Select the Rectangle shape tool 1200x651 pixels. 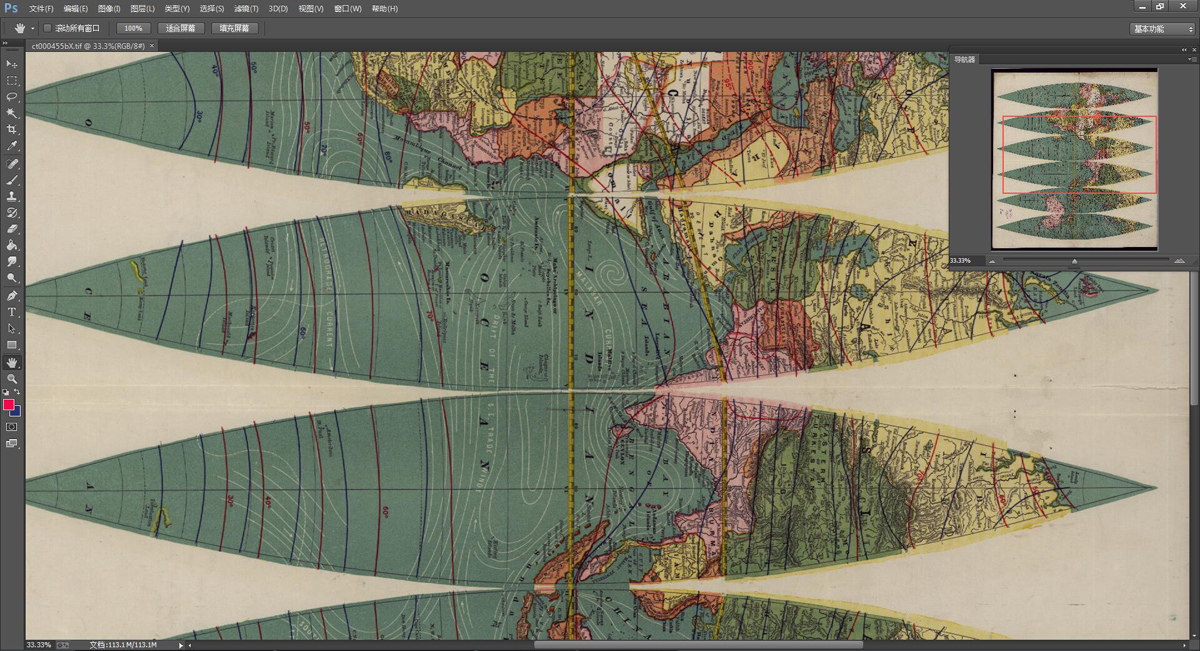click(12, 345)
